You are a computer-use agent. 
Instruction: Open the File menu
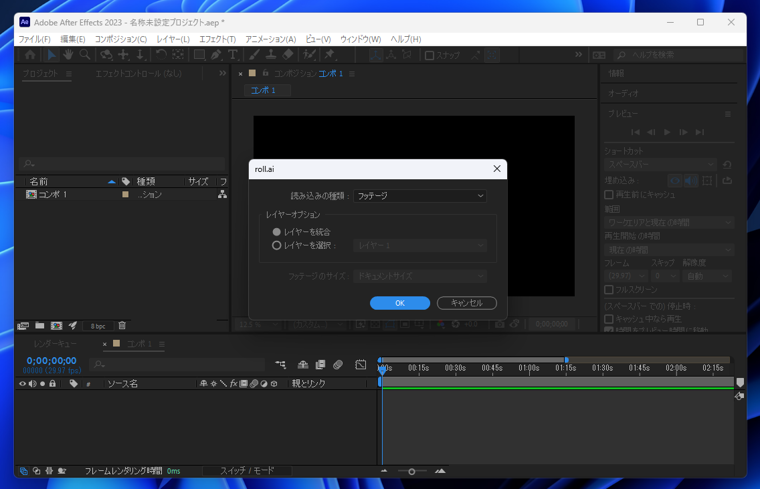pos(34,39)
